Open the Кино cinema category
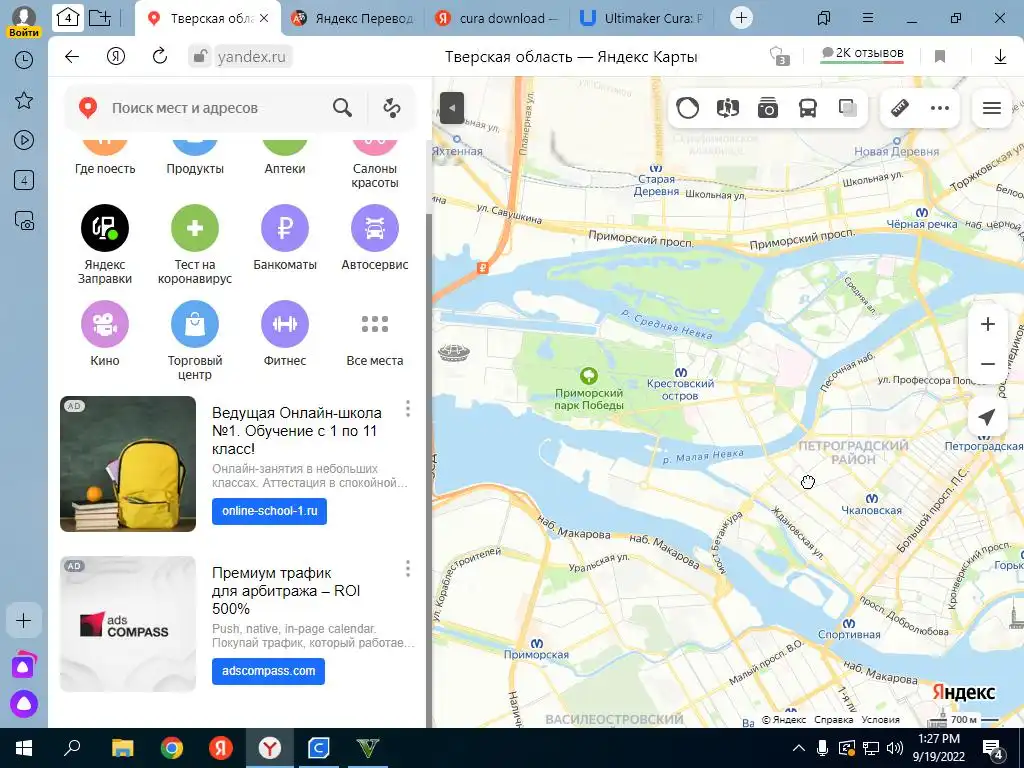 (x=104, y=324)
